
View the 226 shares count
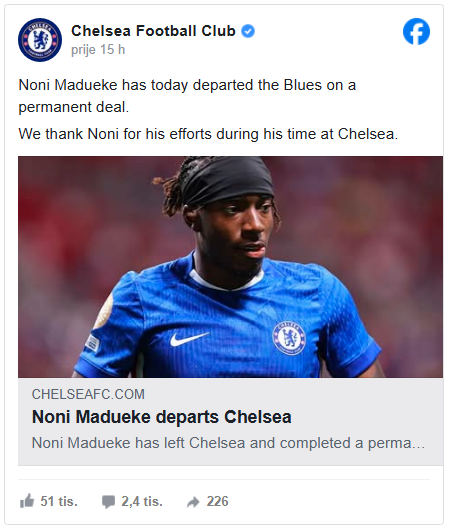click(x=217, y=501)
